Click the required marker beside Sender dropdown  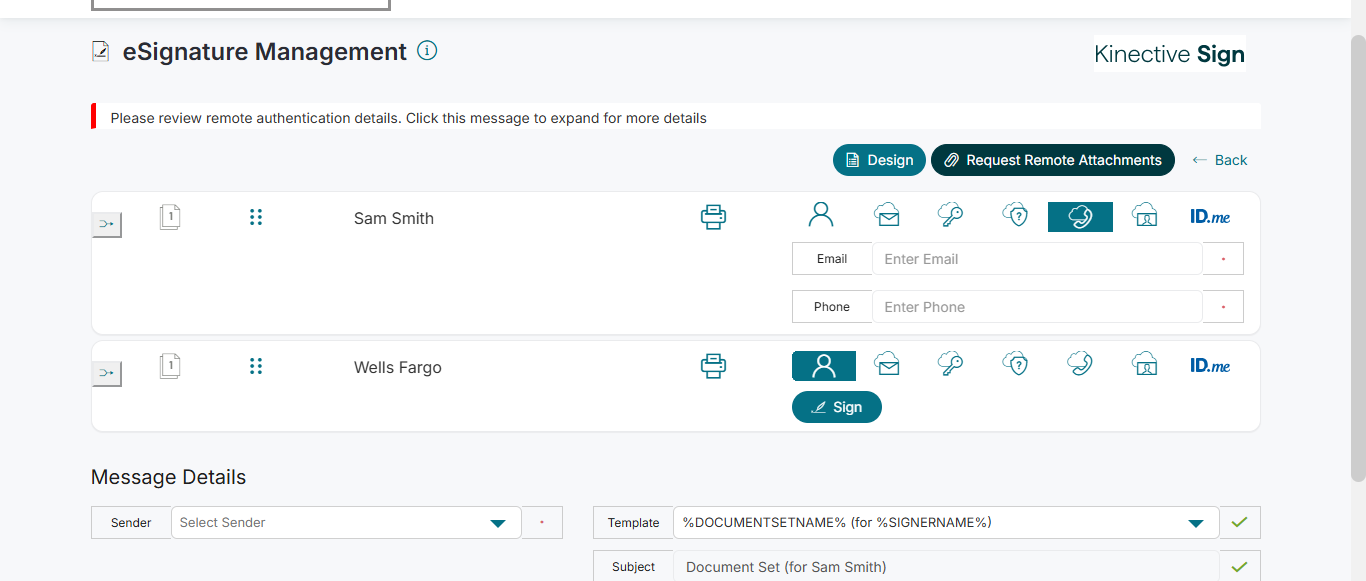pyautogui.click(x=542, y=522)
